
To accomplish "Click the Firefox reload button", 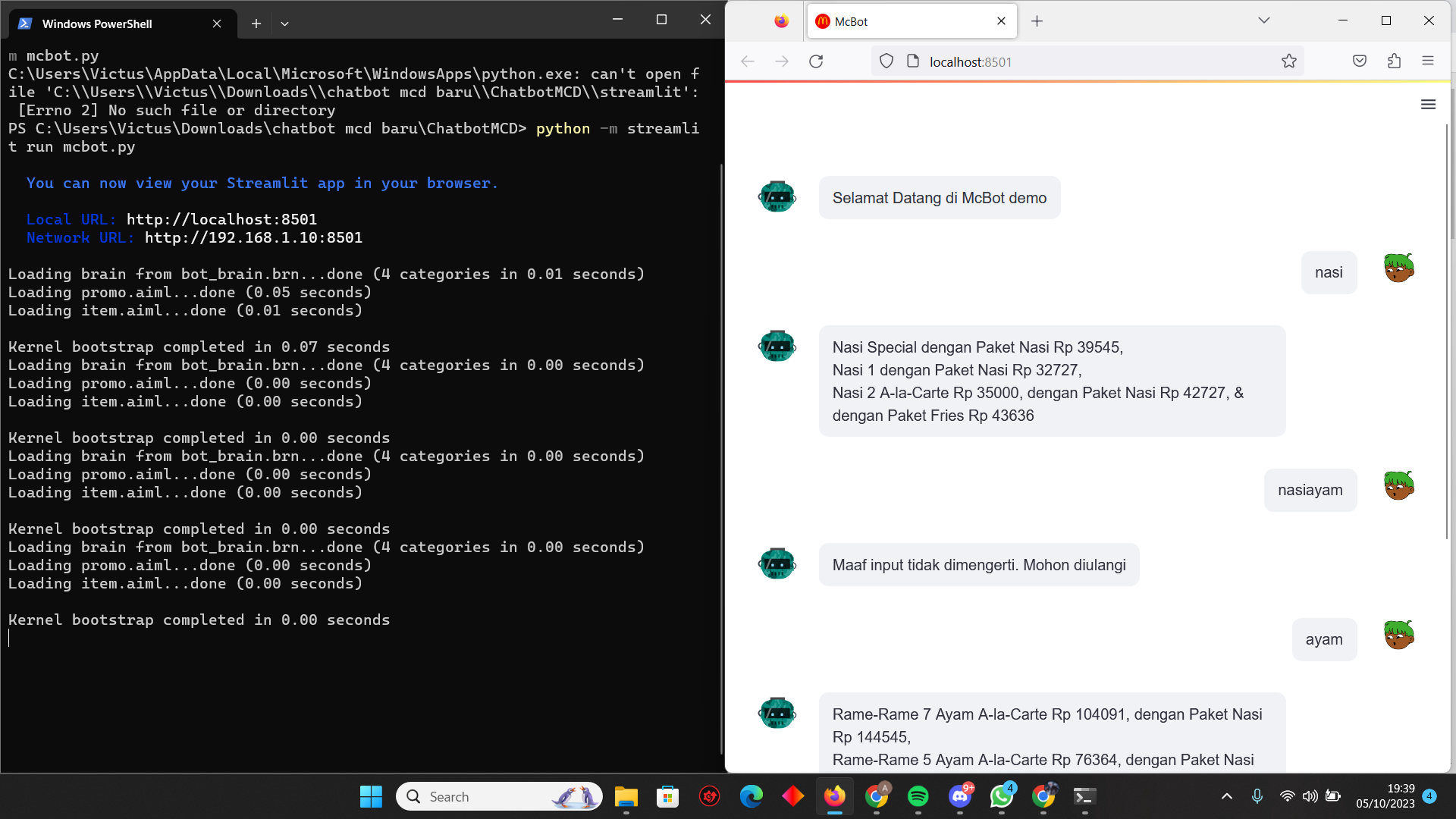I will pos(816,61).
